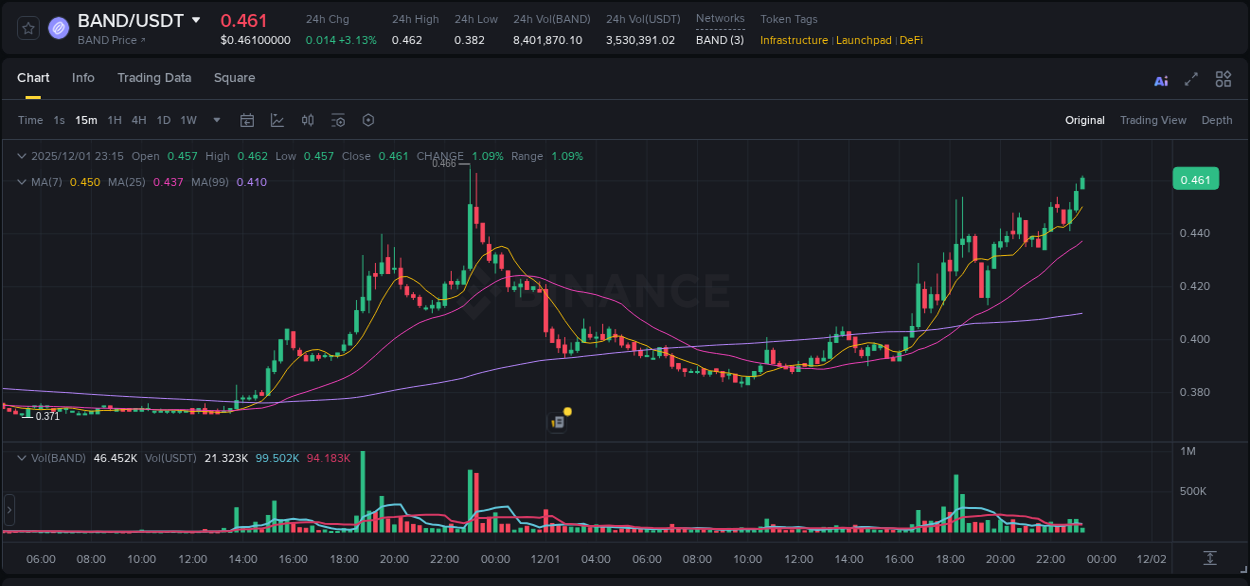Collapse the moving averages MA row
This screenshot has height=586, width=1250.
click(20, 182)
